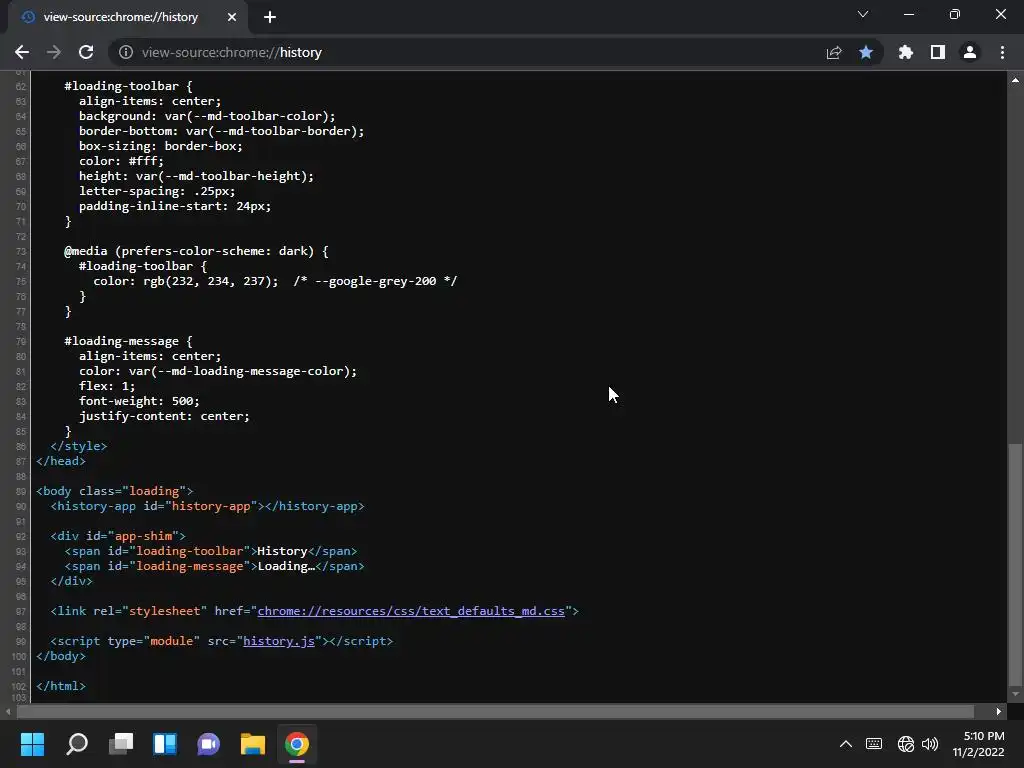The width and height of the screenshot is (1024, 768).
Task: Open Chrome three-dot menu
Action: [1002, 52]
